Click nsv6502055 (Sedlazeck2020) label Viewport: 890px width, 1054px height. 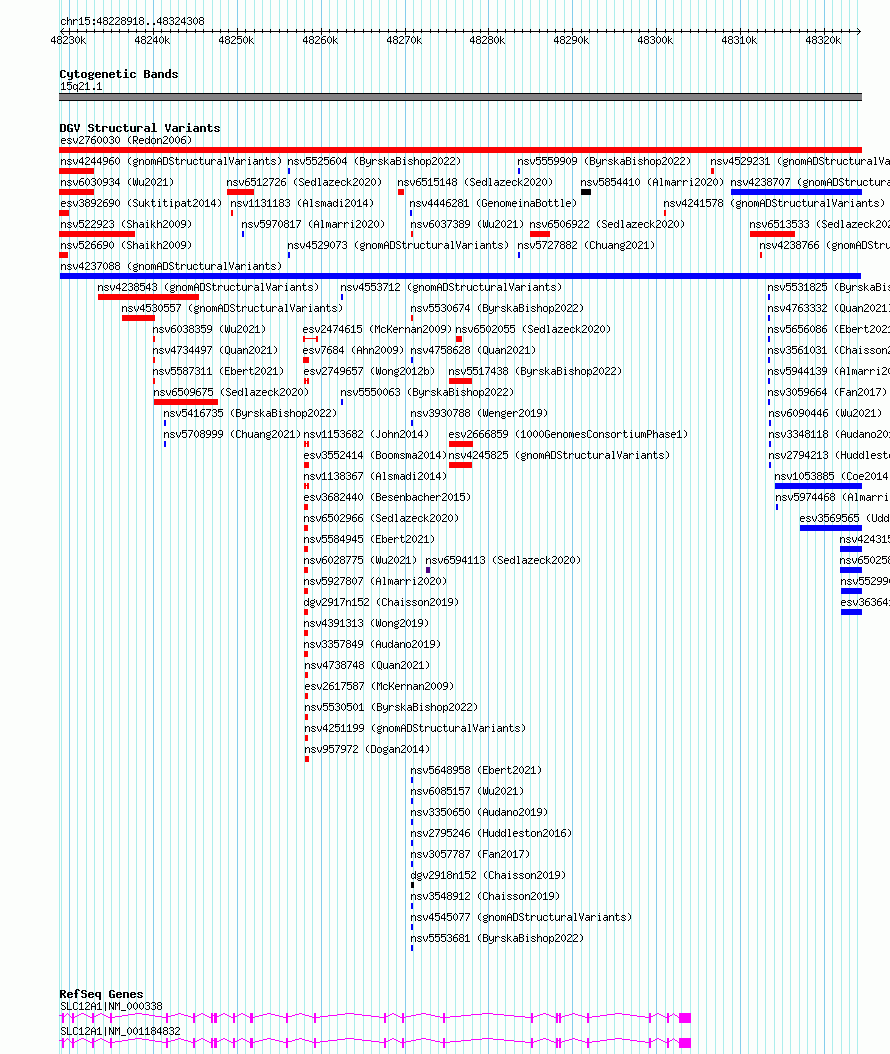point(534,329)
